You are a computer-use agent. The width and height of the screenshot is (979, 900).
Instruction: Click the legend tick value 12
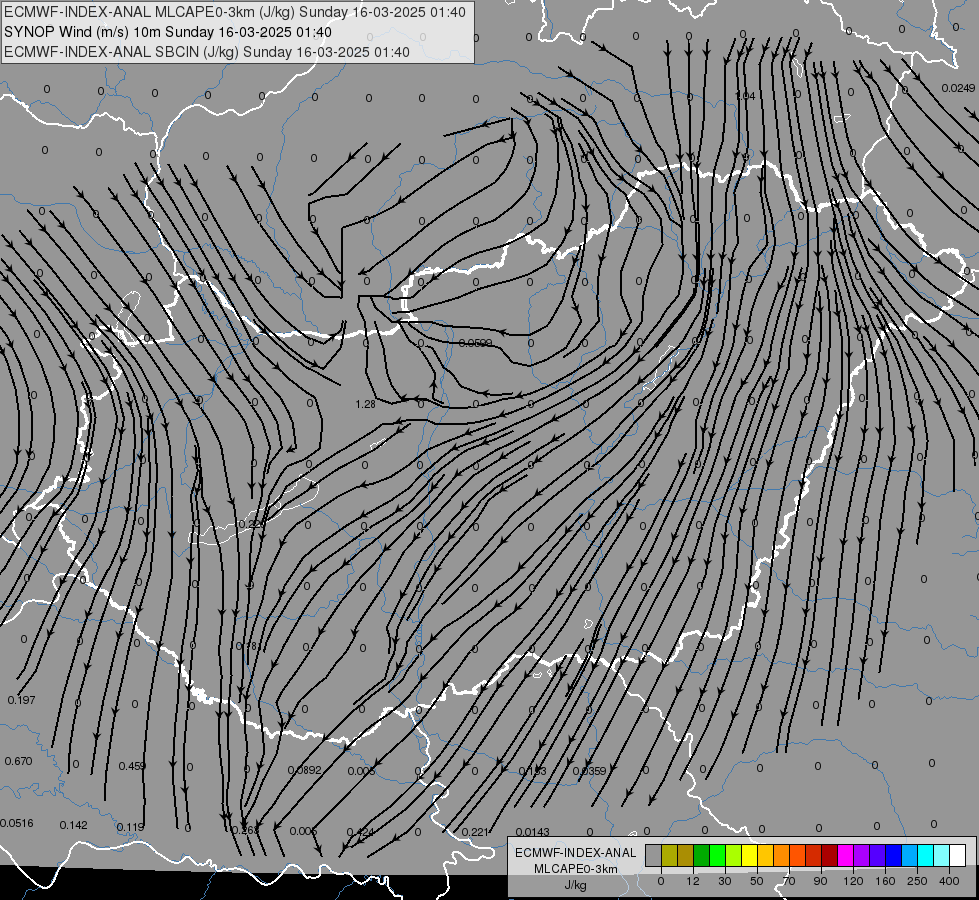point(693,881)
